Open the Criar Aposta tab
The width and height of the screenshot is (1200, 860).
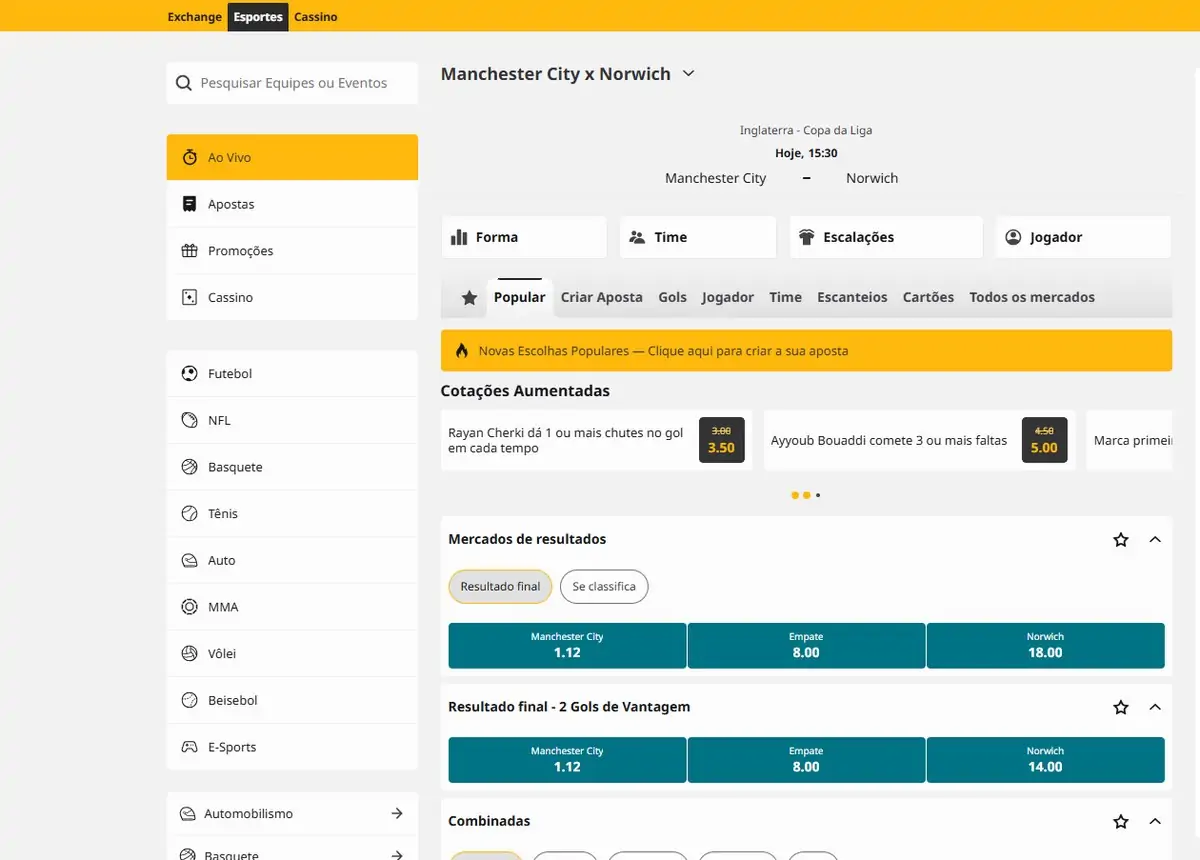coord(602,297)
